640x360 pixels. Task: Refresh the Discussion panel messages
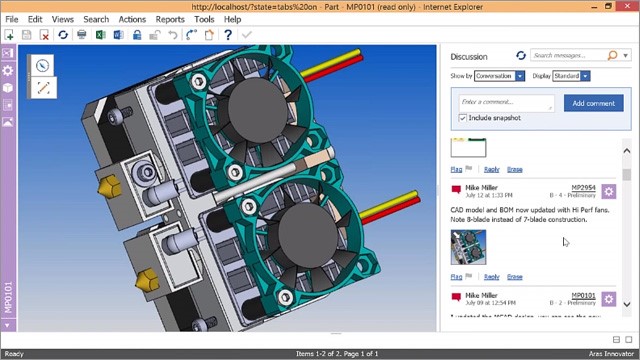521,55
